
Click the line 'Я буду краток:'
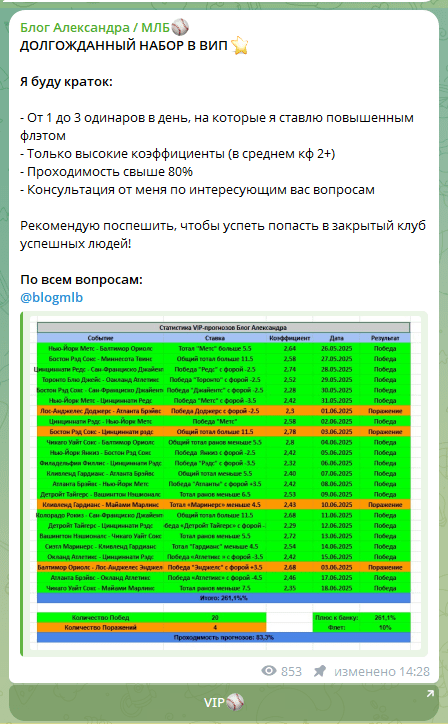66,82
